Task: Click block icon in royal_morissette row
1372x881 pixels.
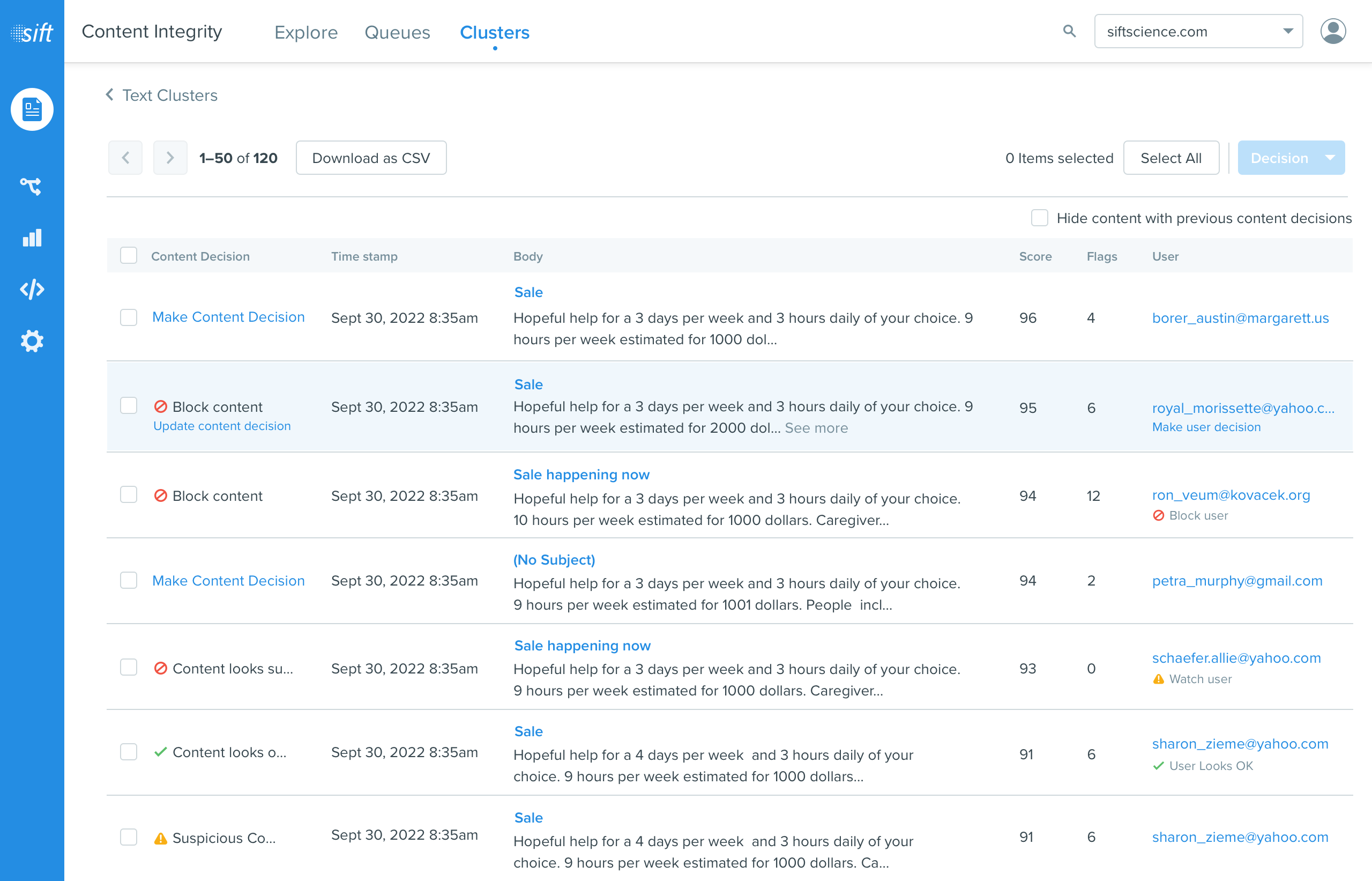Action: click(x=161, y=407)
